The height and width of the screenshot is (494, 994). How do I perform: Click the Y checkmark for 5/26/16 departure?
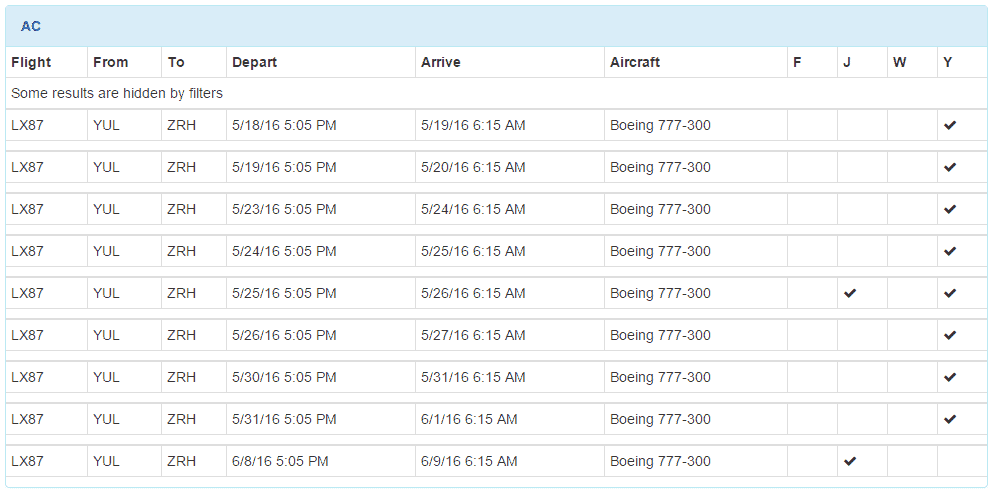click(x=950, y=336)
